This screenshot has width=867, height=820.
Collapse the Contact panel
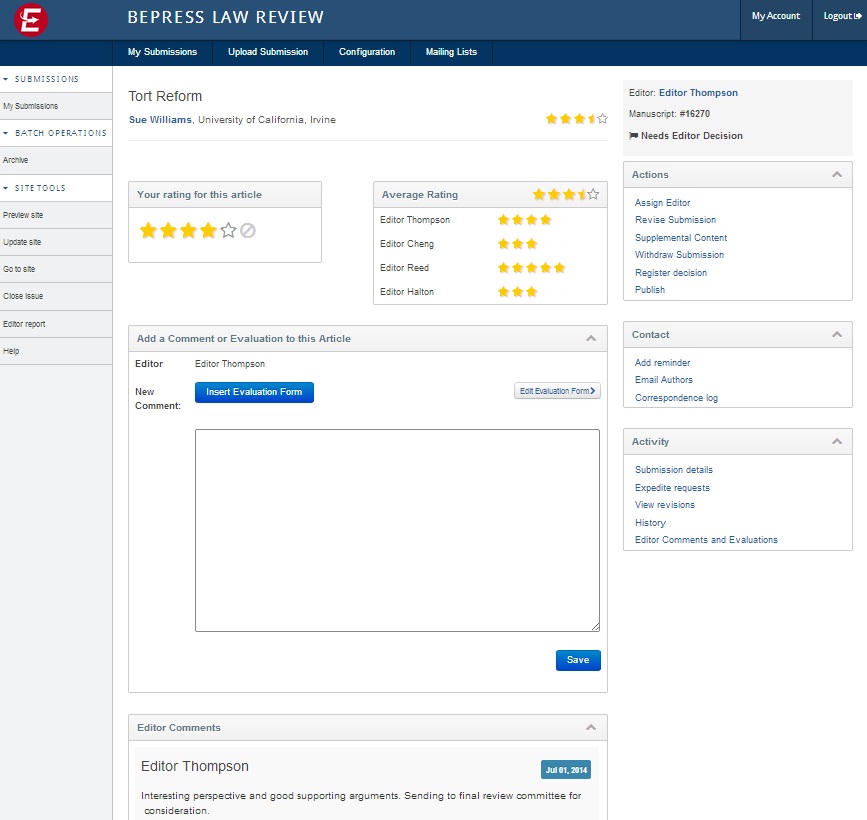[x=837, y=335]
